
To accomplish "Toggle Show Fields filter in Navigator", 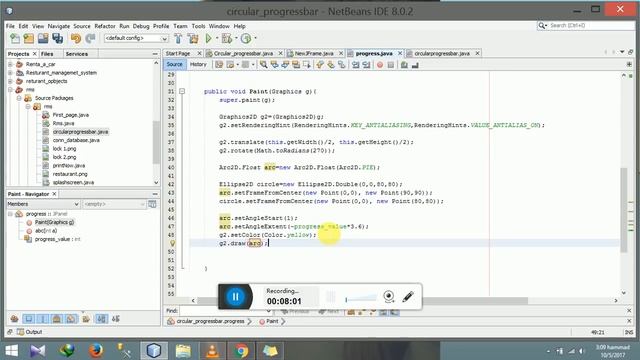I will [29, 319].
